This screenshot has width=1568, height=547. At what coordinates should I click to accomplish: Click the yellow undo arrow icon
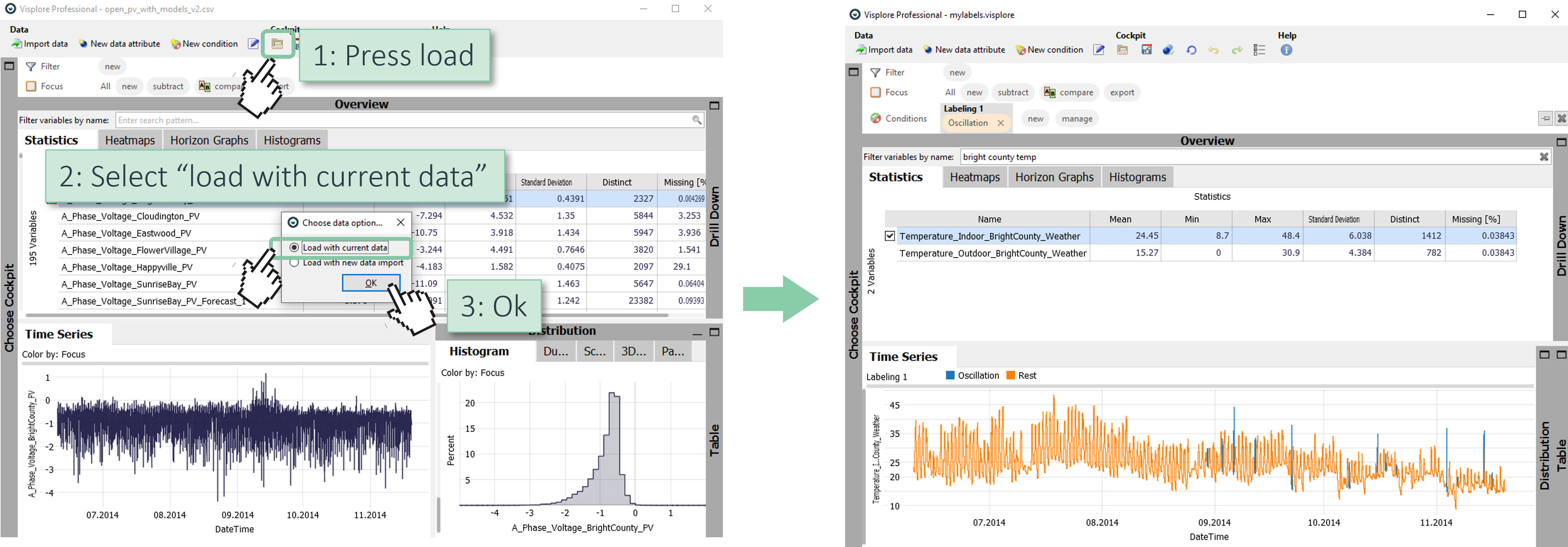(x=1214, y=50)
